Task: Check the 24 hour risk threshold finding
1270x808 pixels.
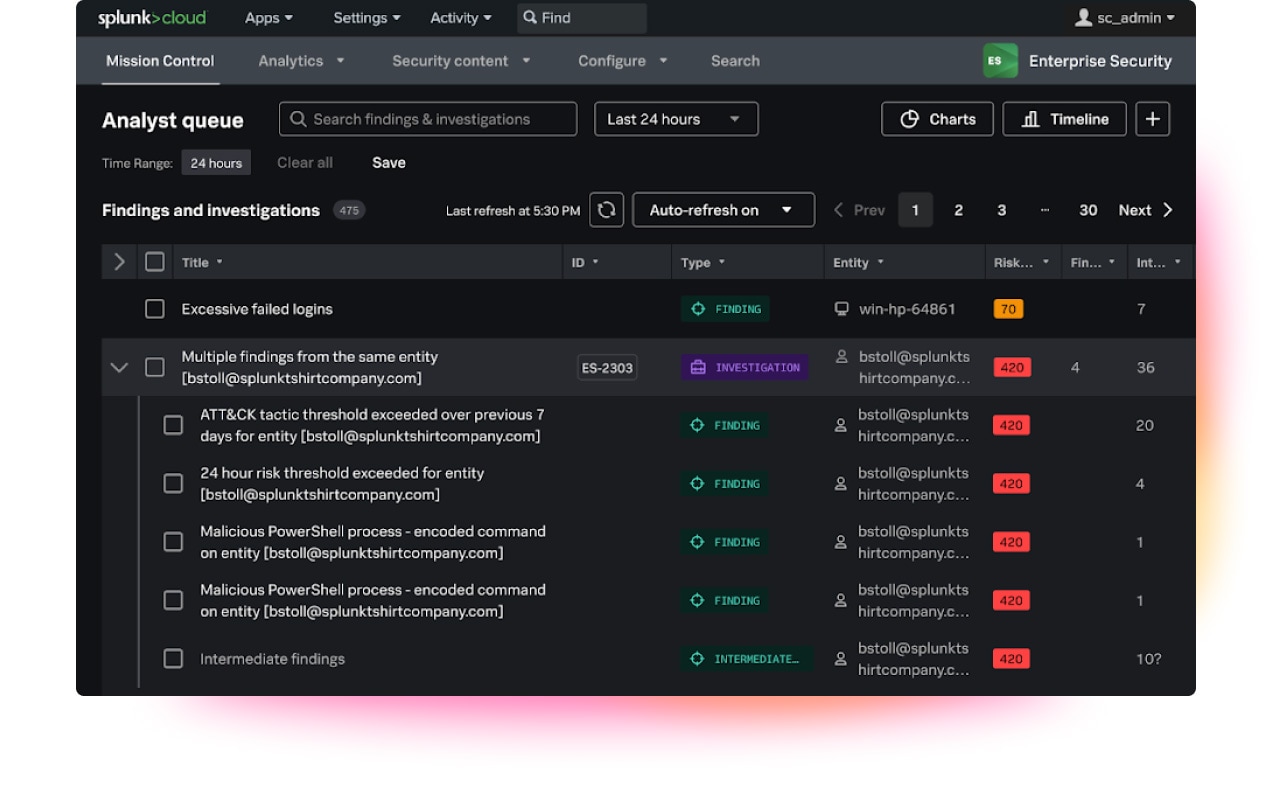Action: [173, 483]
